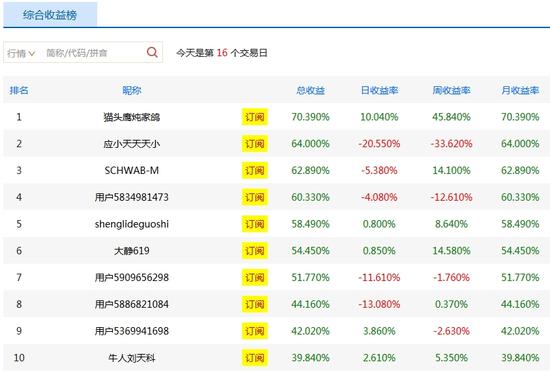Sort by 总收益 column header
Image resolution: width=550 pixels, height=372 pixels.
[x=310, y=90]
